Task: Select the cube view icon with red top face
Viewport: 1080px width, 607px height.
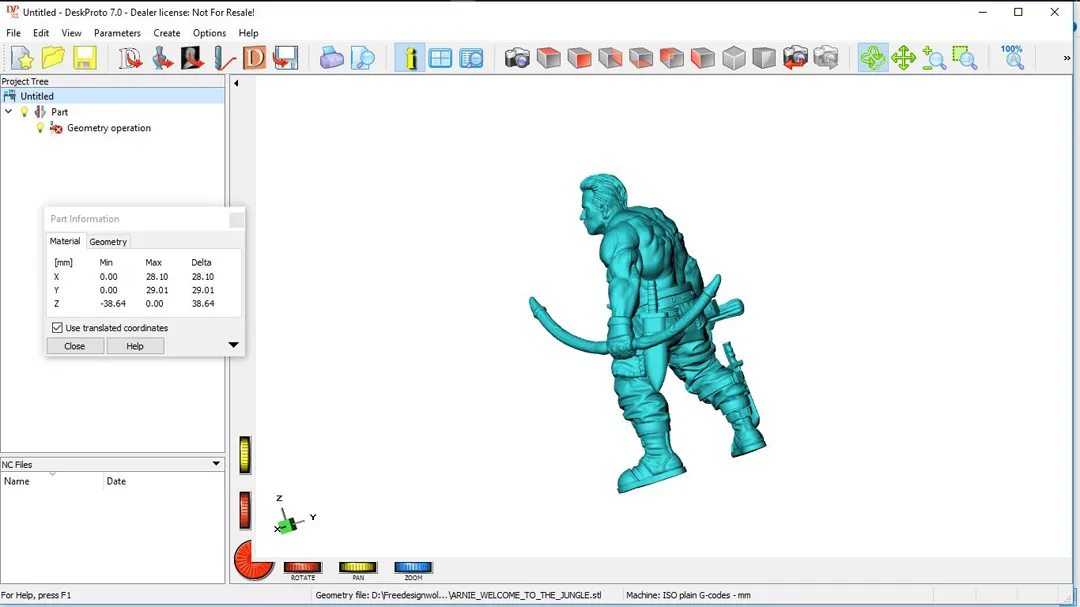Action: click(x=548, y=58)
